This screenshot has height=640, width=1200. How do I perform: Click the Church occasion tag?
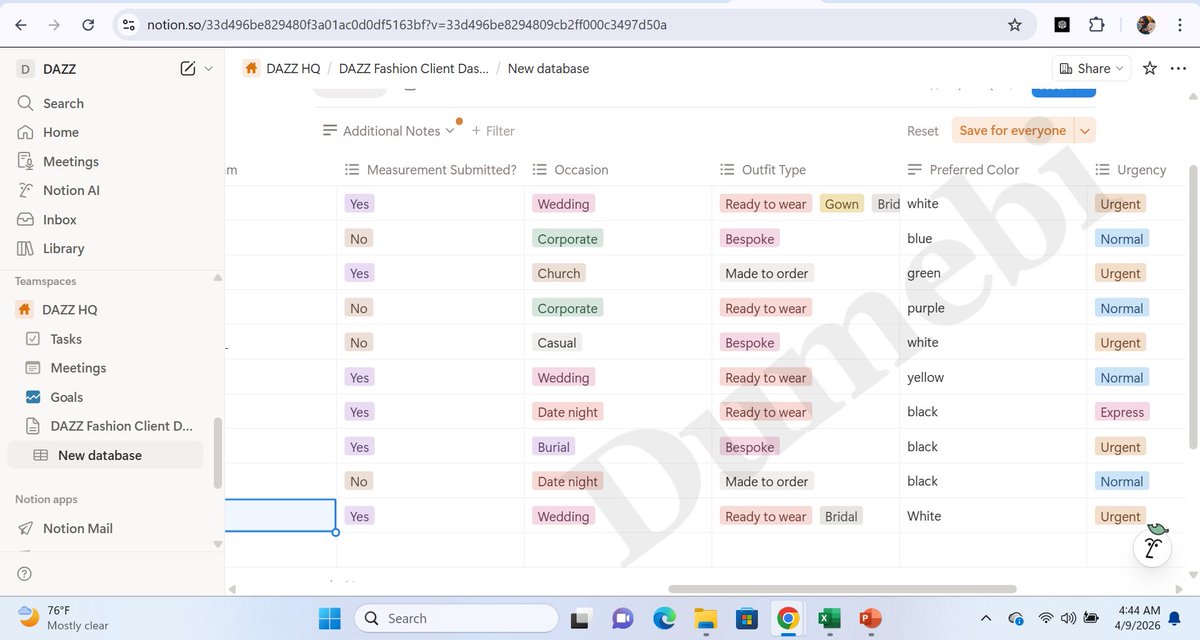point(559,273)
